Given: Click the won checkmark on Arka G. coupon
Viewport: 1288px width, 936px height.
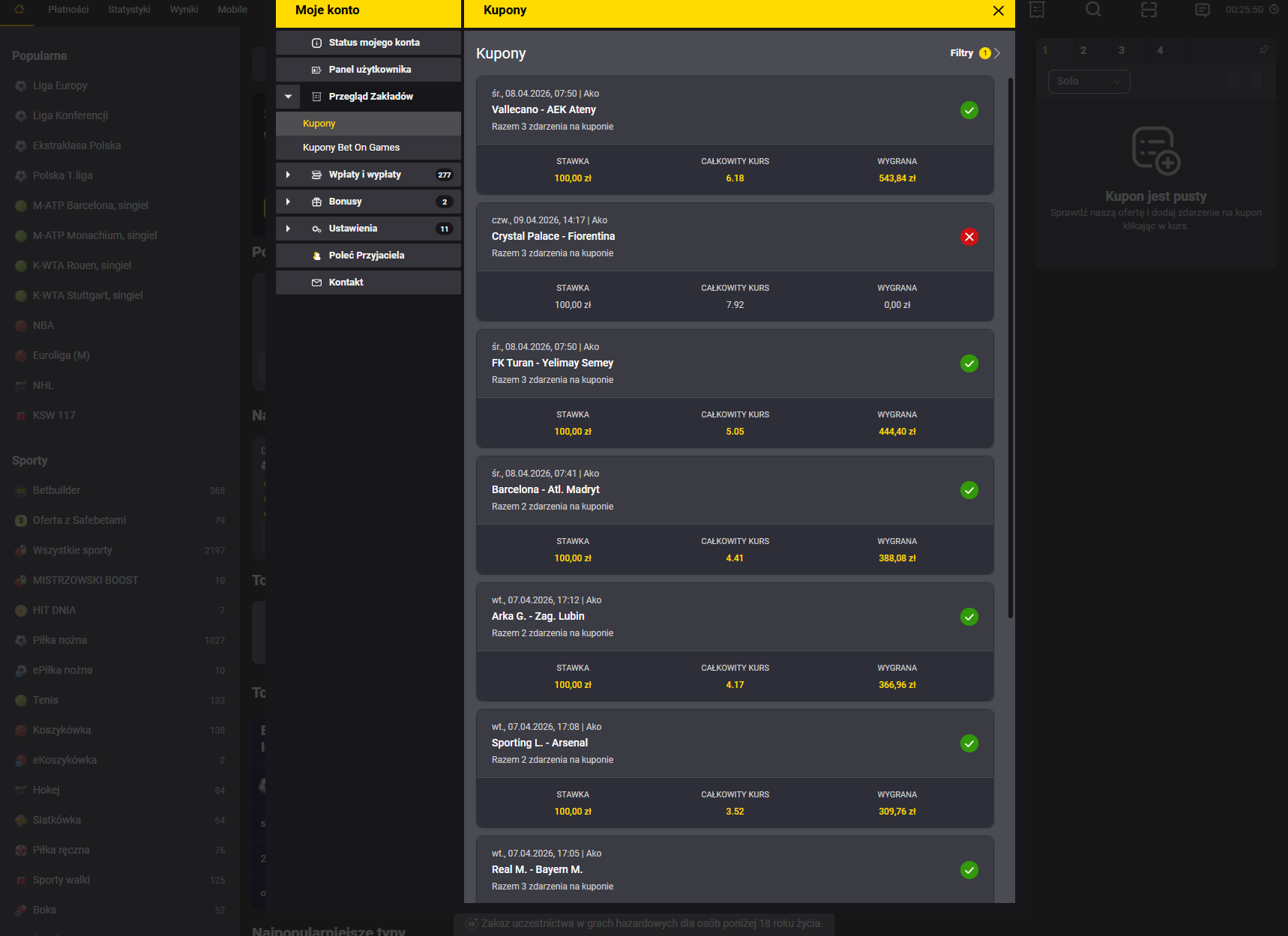Looking at the screenshot, I should point(969,617).
